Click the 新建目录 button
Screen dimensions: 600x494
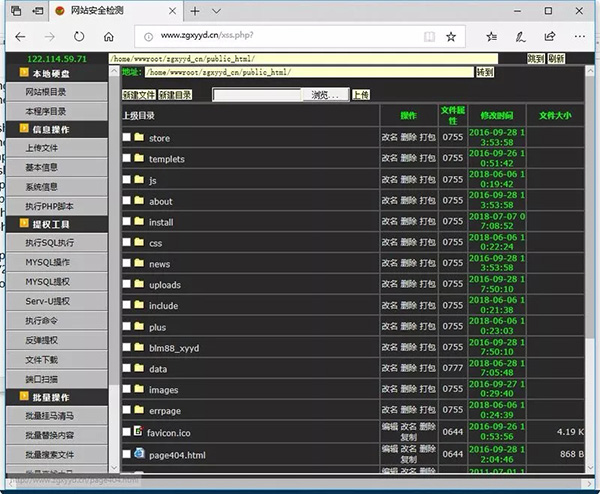[x=175, y=95]
